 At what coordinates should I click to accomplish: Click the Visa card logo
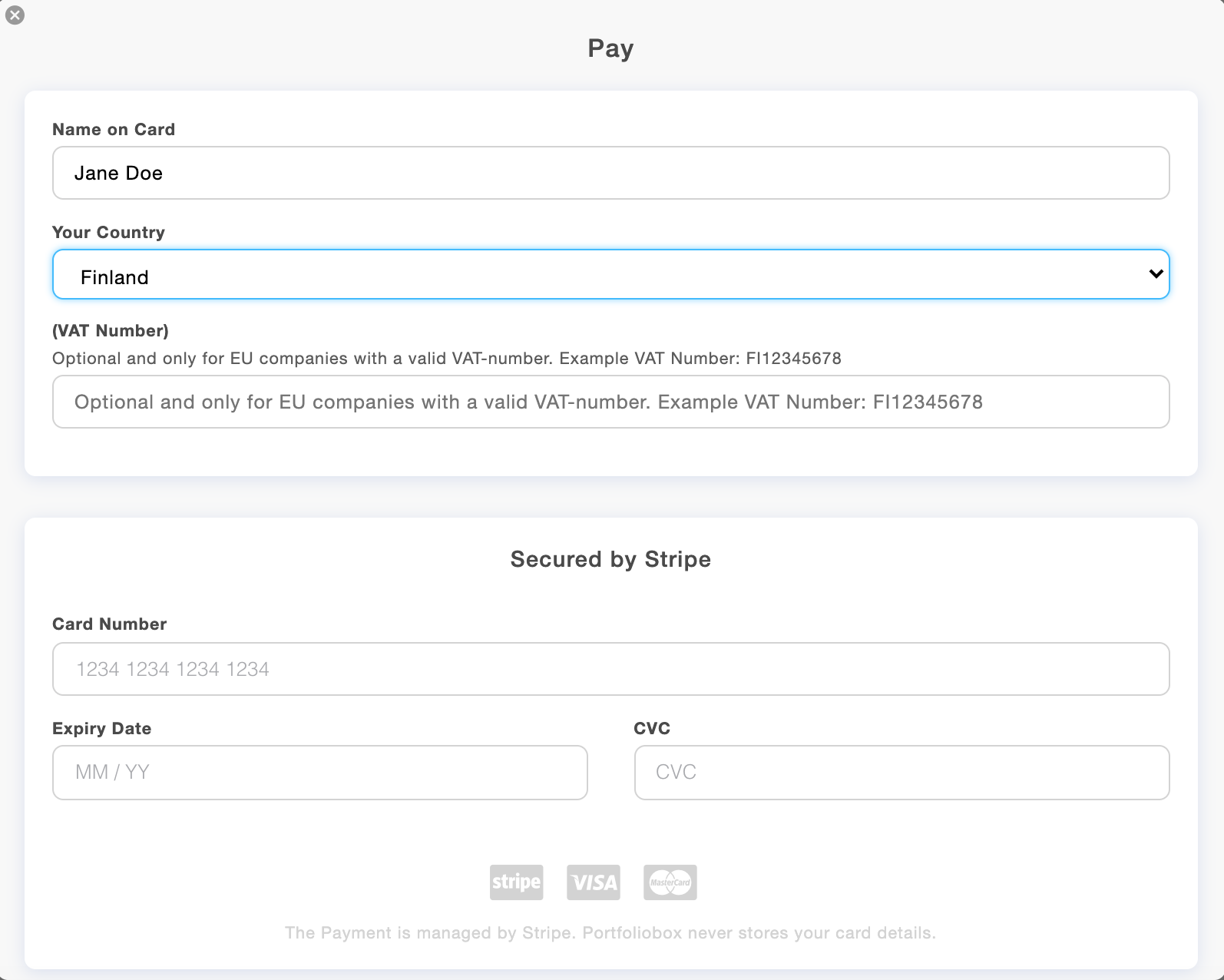click(x=594, y=882)
